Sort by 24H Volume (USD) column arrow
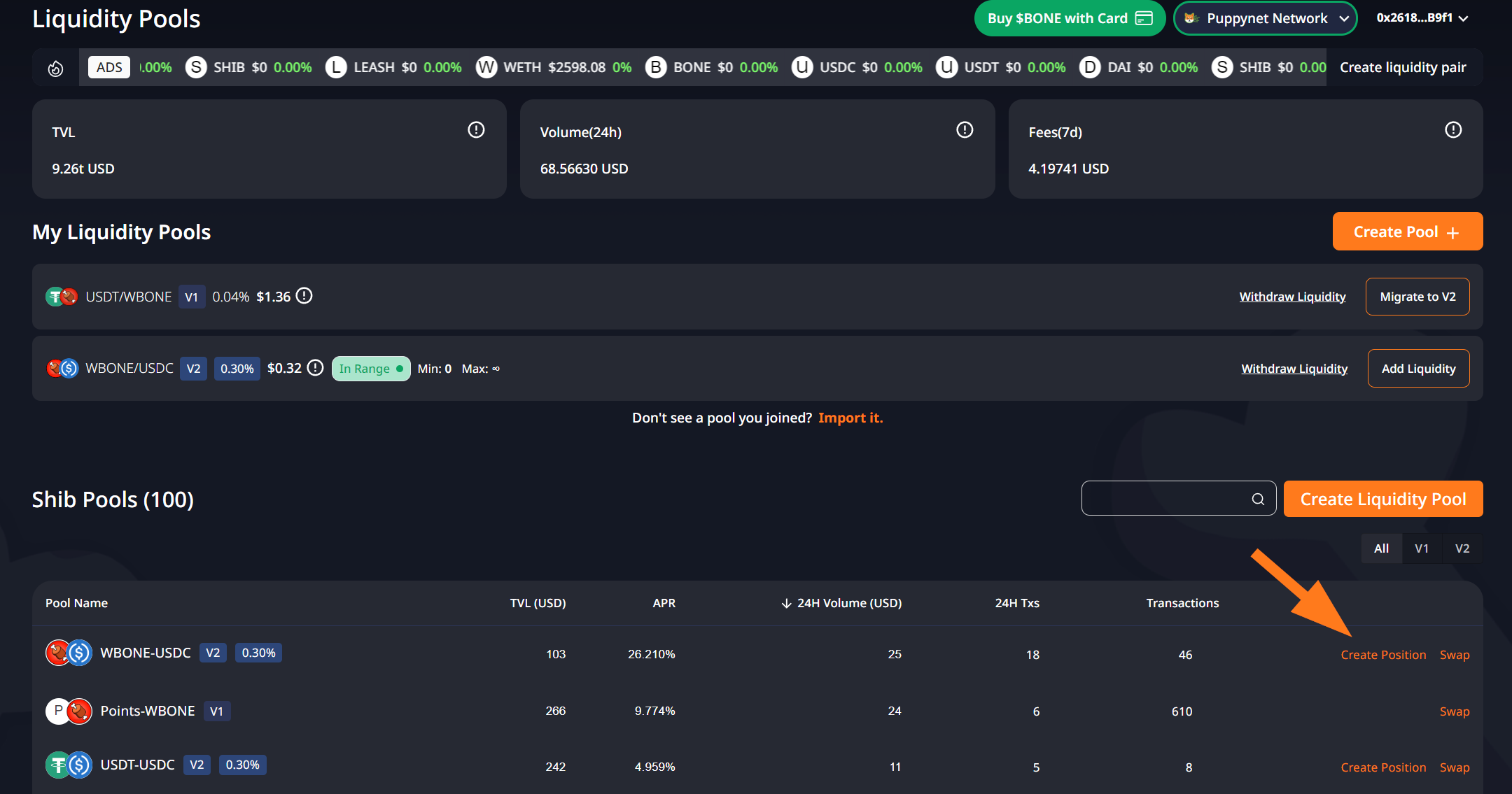This screenshot has width=1512, height=794. click(x=786, y=603)
